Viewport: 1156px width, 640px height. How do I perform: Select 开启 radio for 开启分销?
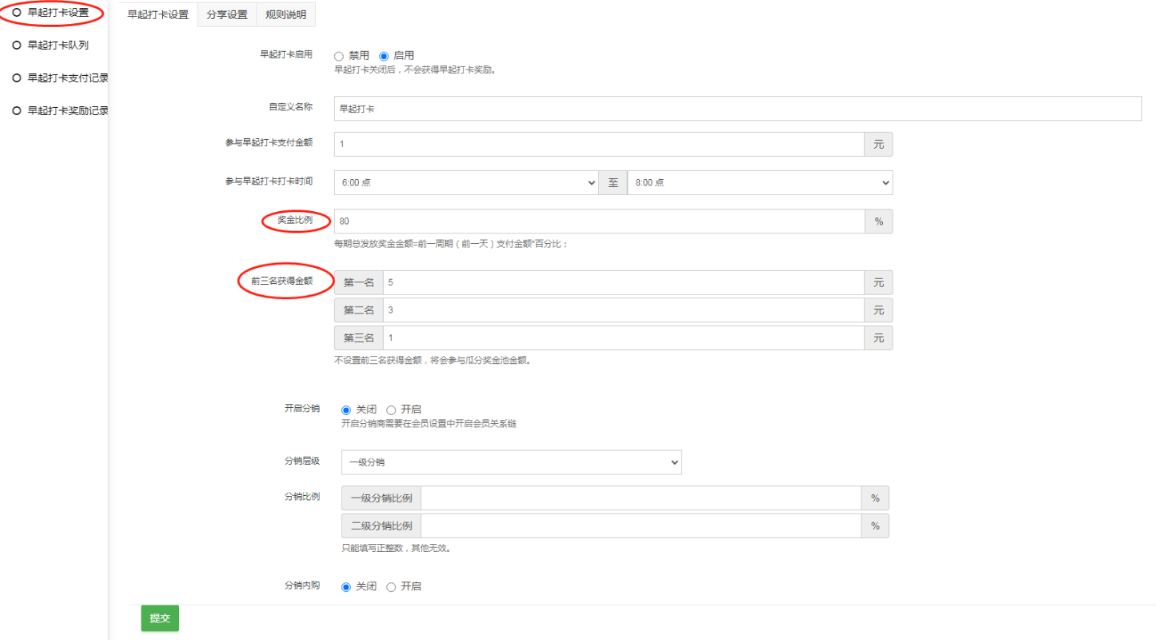click(391, 410)
